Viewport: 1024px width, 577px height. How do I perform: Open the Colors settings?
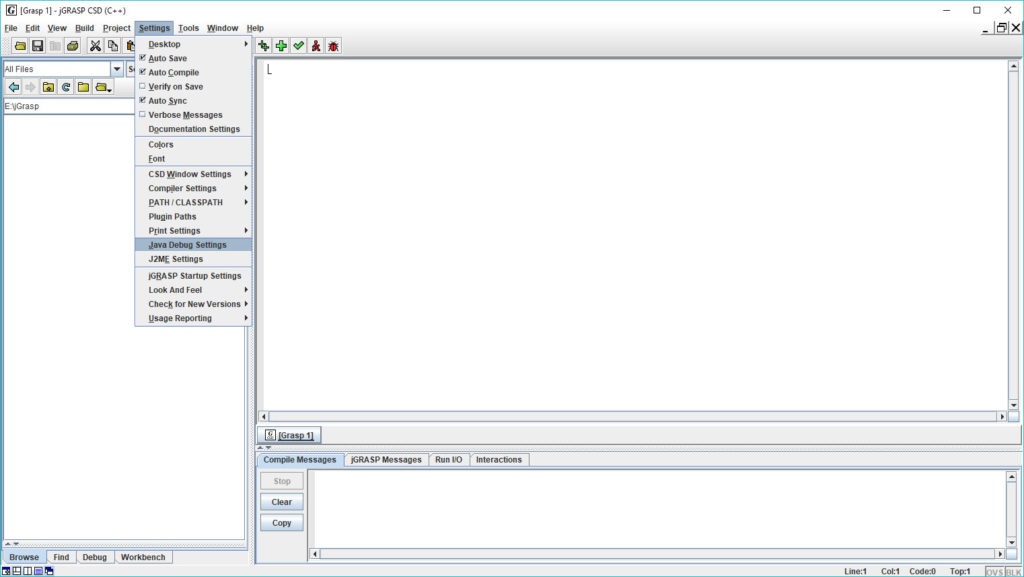tap(193, 145)
